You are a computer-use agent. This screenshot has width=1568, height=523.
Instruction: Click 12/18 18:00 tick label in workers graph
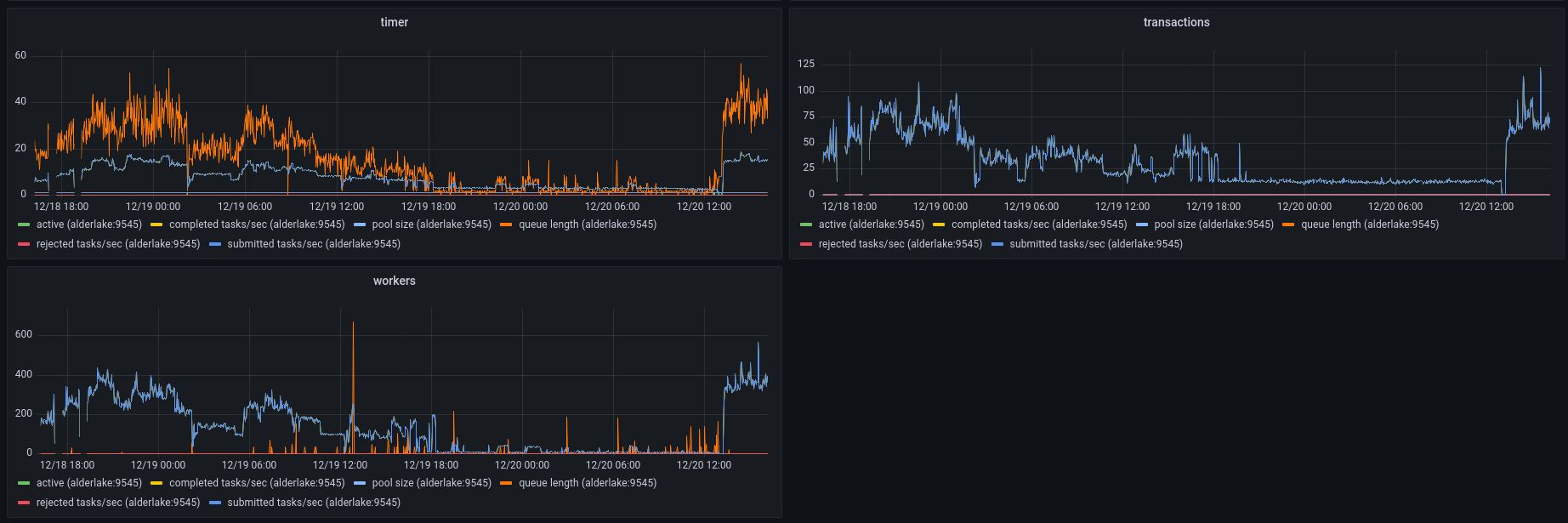pos(67,465)
